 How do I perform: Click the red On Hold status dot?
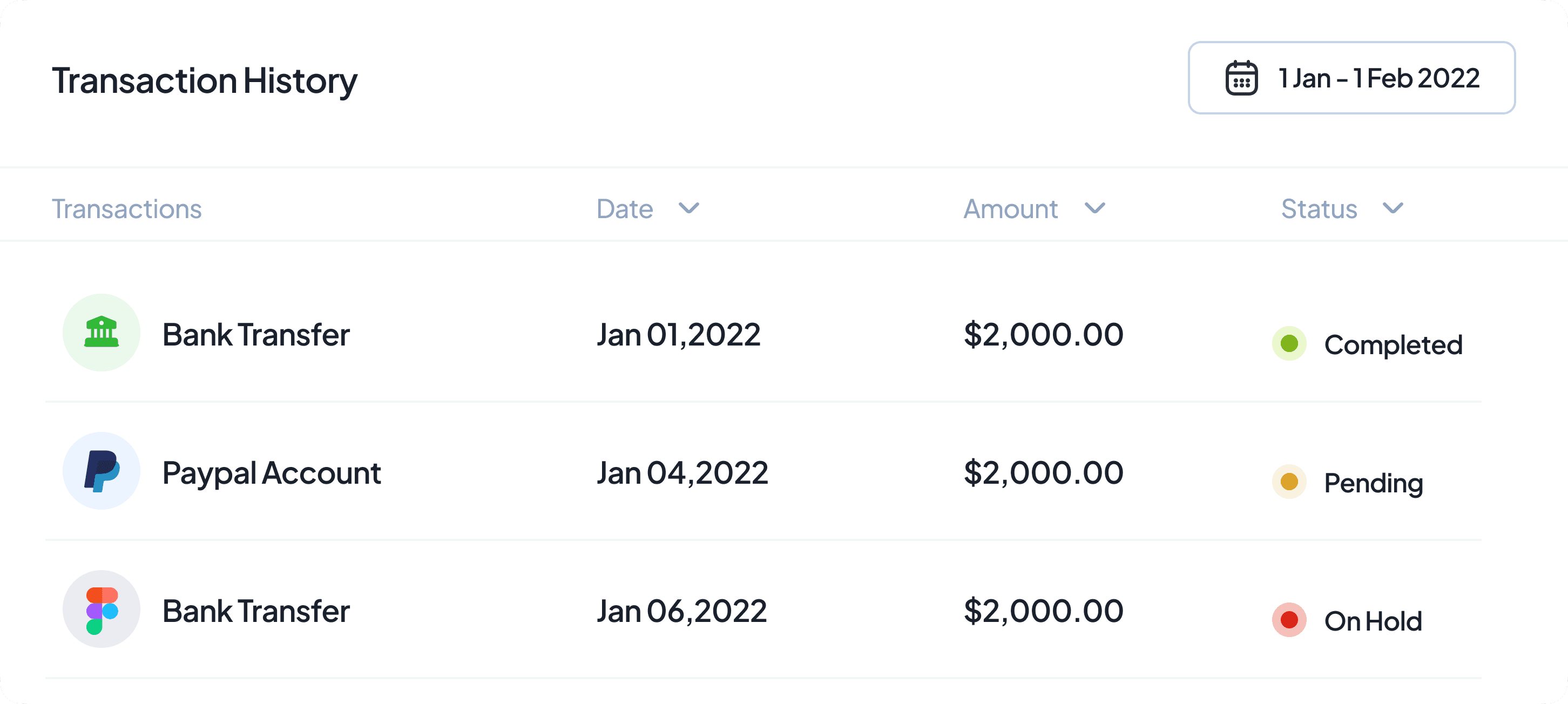click(1289, 620)
